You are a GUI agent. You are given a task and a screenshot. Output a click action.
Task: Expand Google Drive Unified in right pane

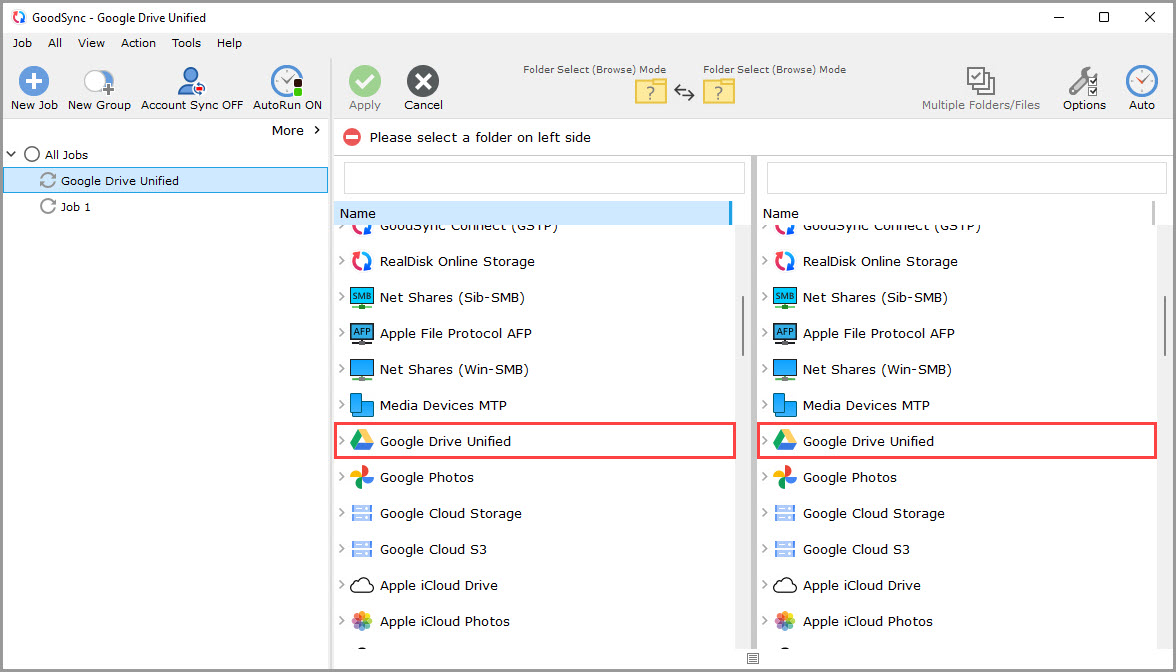[x=764, y=441]
